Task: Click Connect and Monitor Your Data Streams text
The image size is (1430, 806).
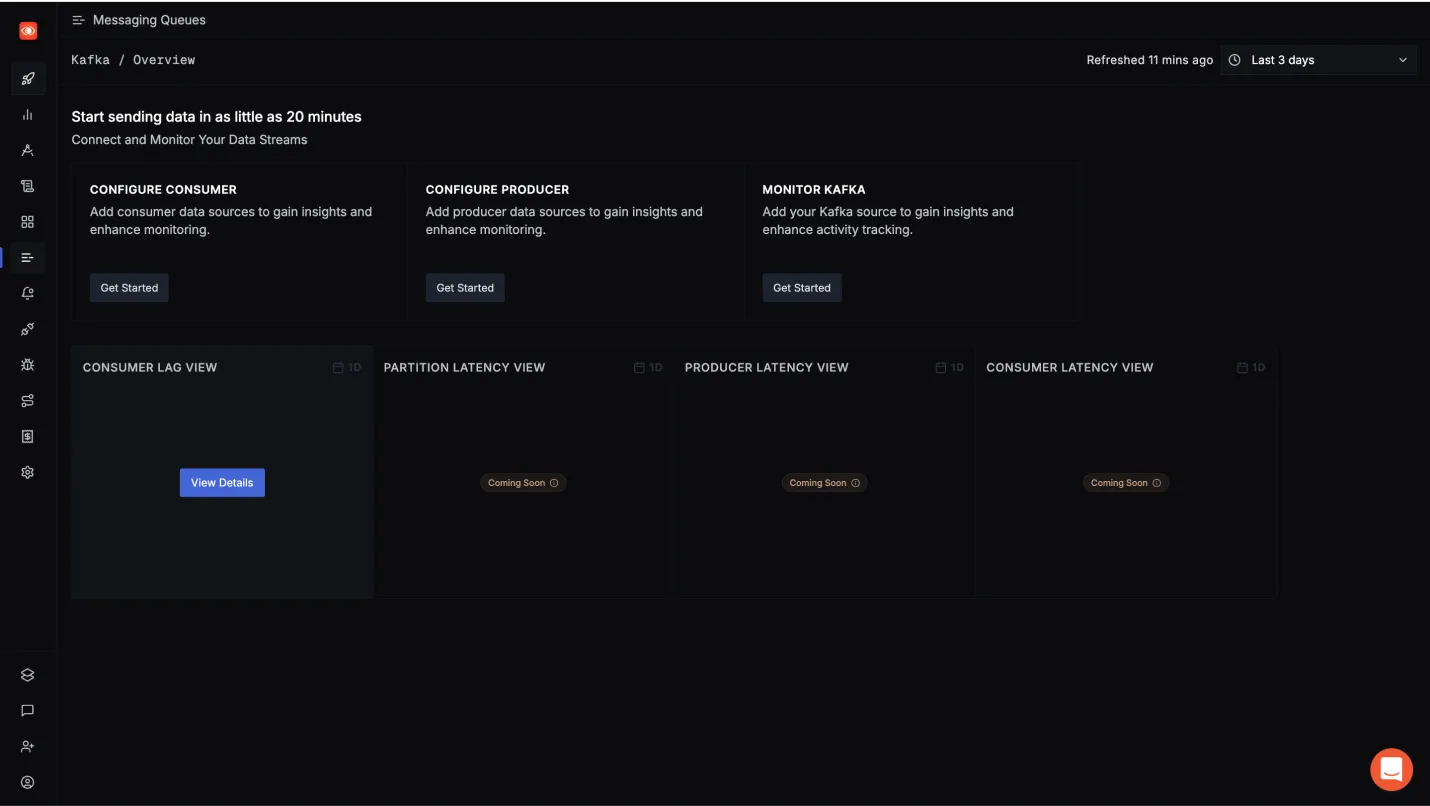Action: click(189, 140)
